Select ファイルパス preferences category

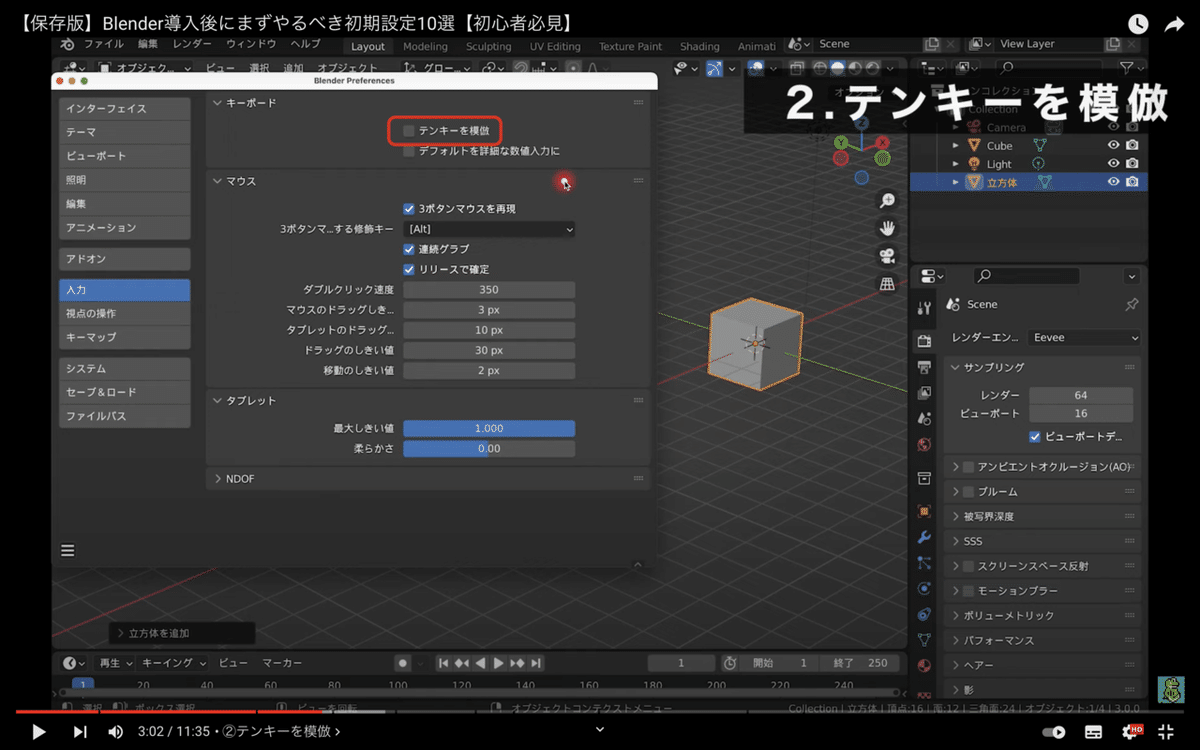(x=124, y=416)
